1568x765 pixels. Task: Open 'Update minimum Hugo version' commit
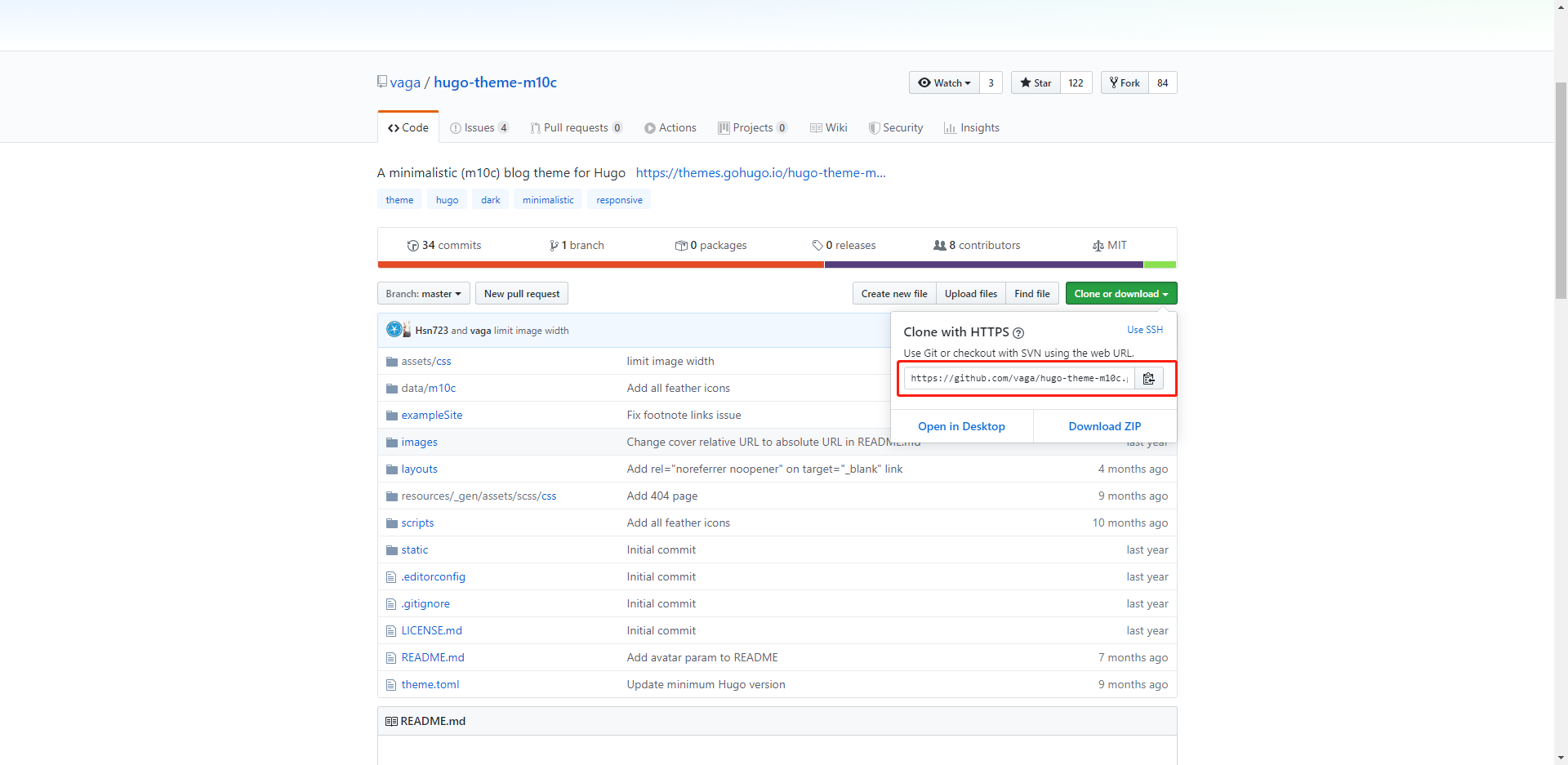pos(706,685)
